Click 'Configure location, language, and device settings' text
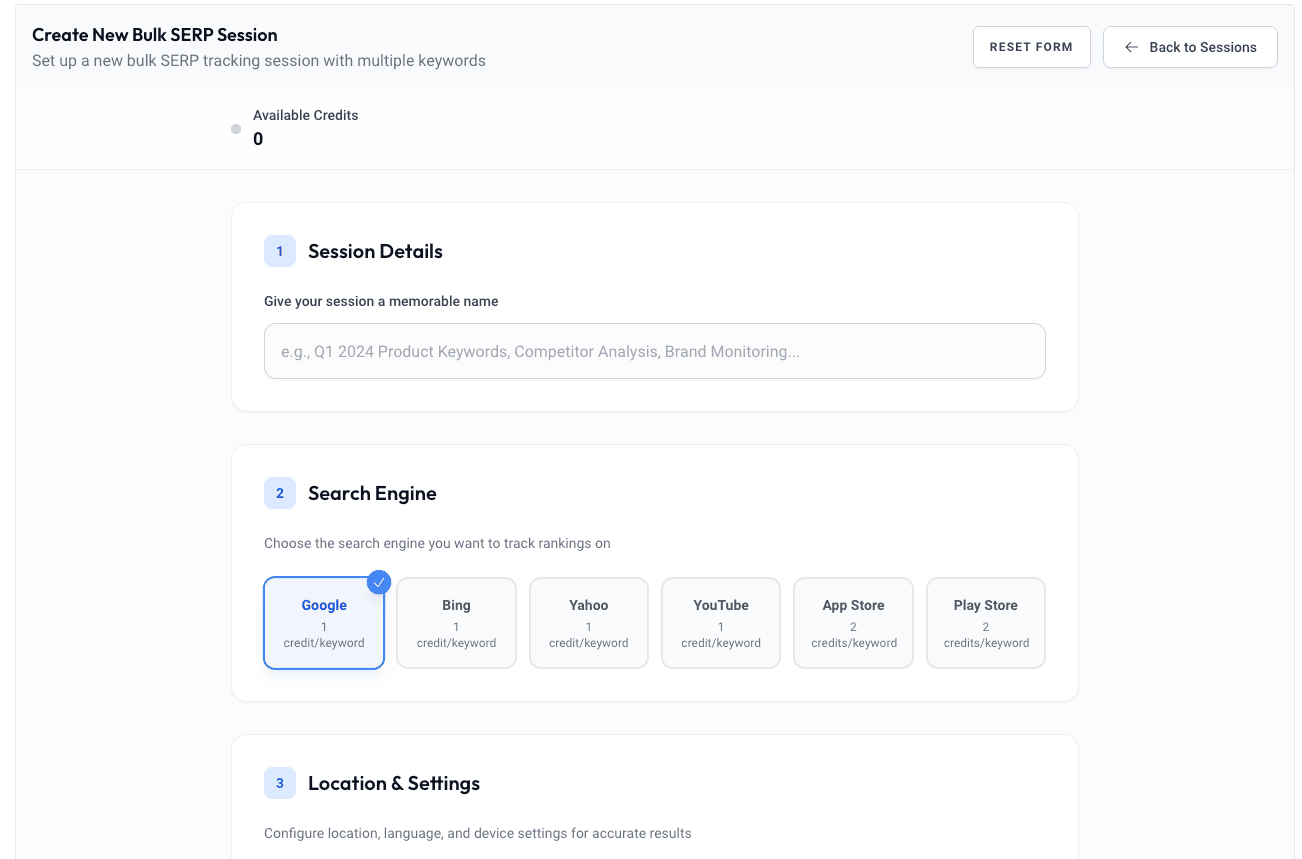The height and width of the screenshot is (859, 1302). (x=478, y=833)
